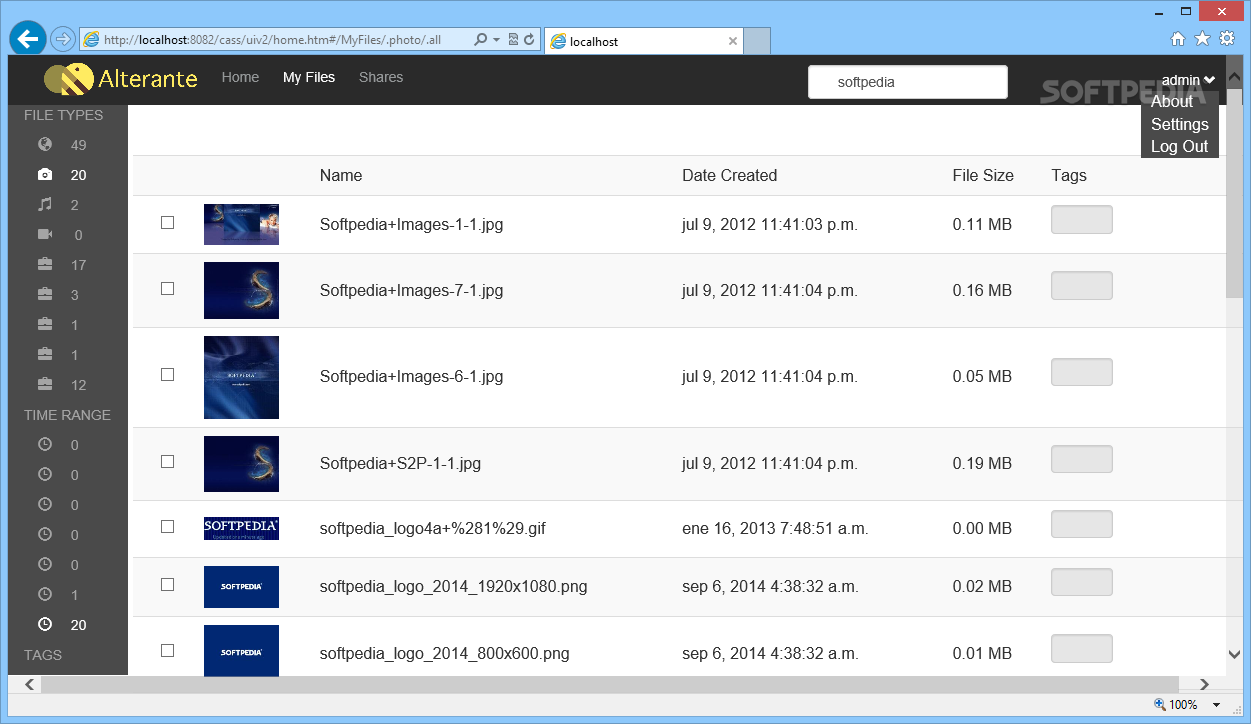Select Log Out in admin menu
Screen dimensions: 1251x724
(x=1180, y=146)
